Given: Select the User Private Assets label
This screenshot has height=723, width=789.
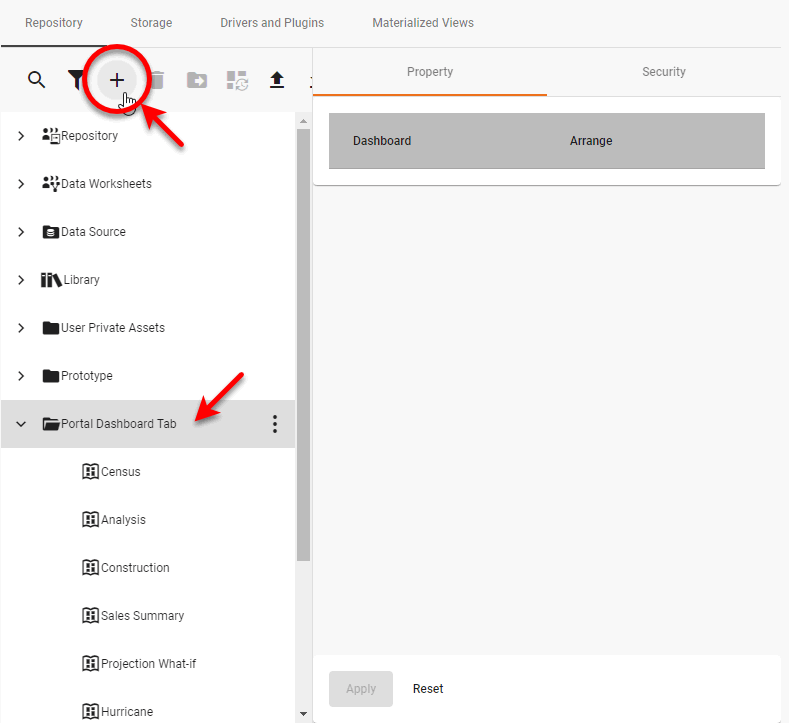Looking at the screenshot, I should point(113,328).
